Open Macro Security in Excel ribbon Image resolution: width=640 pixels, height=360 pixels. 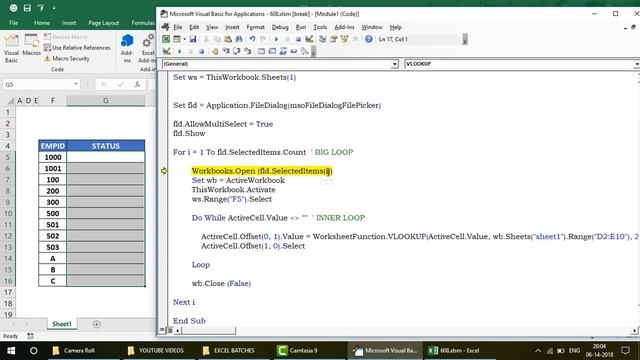[67, 58]
